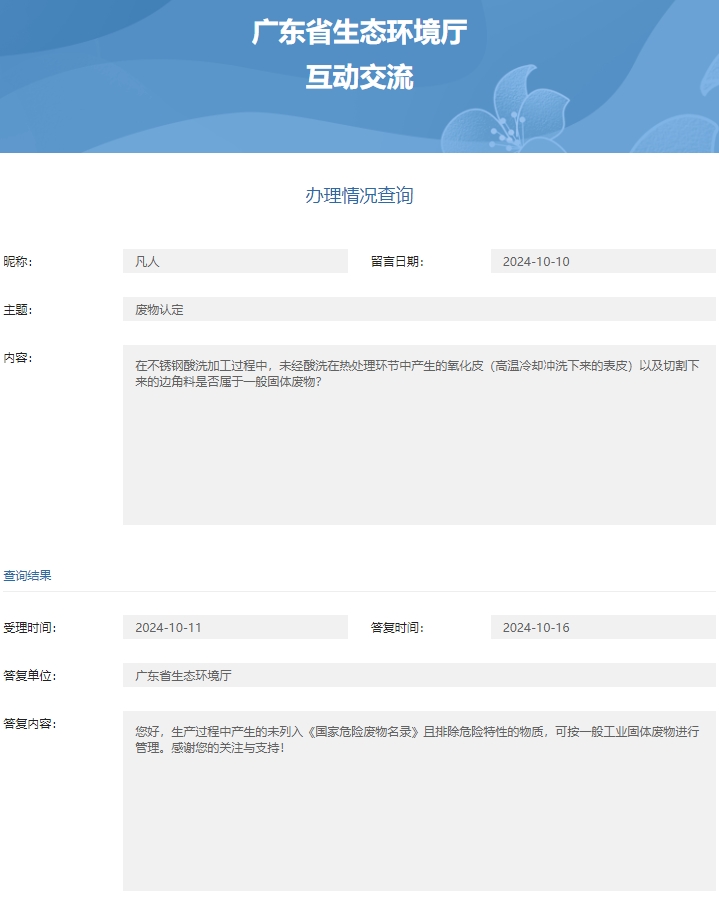Click the 留言日期 field showing 2024-10-10
This screenshot has width=719, height=898.
tap(603, 262)
